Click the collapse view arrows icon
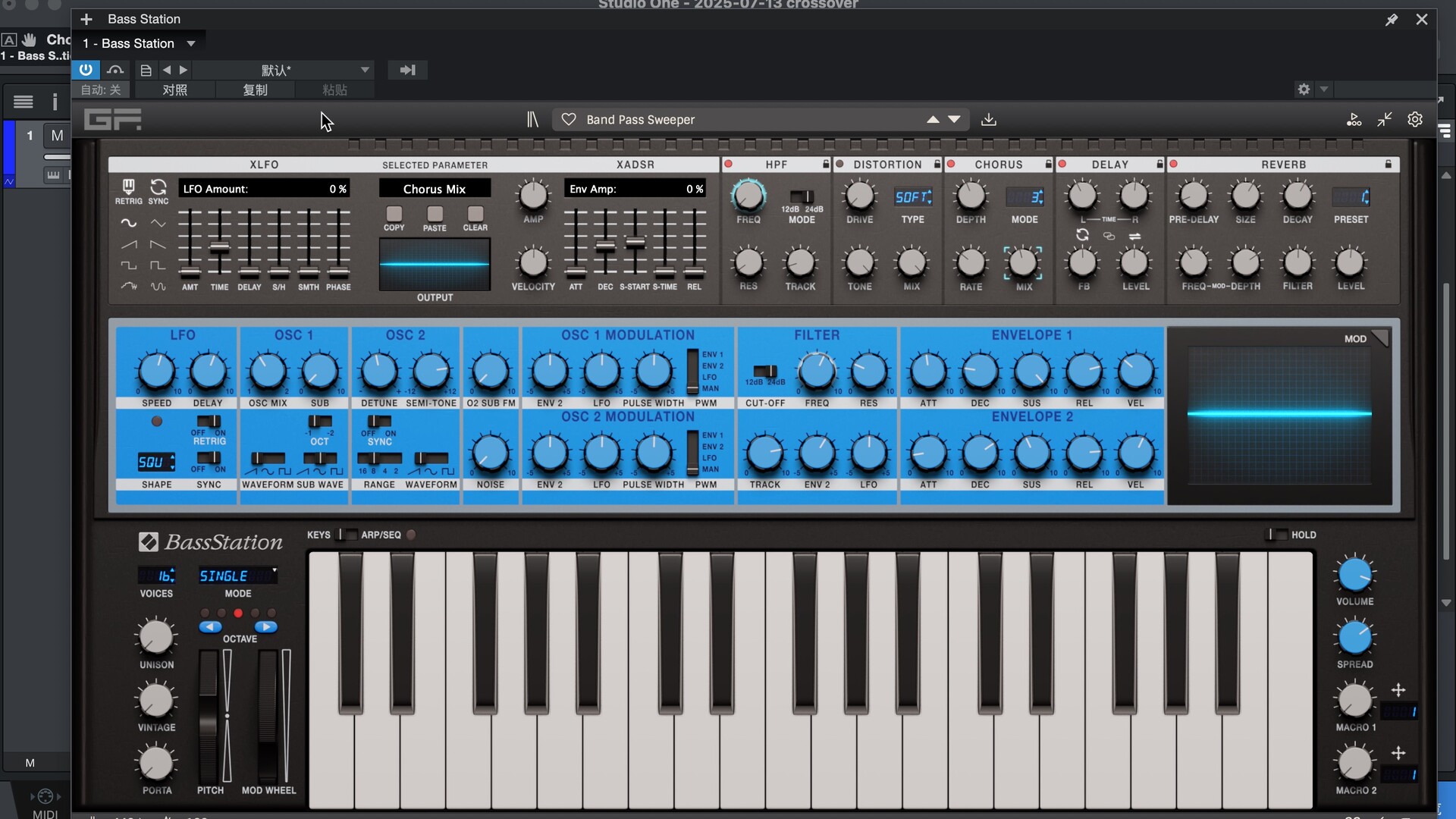The width and height of the screenshot is (1456, 819). 1385,120
